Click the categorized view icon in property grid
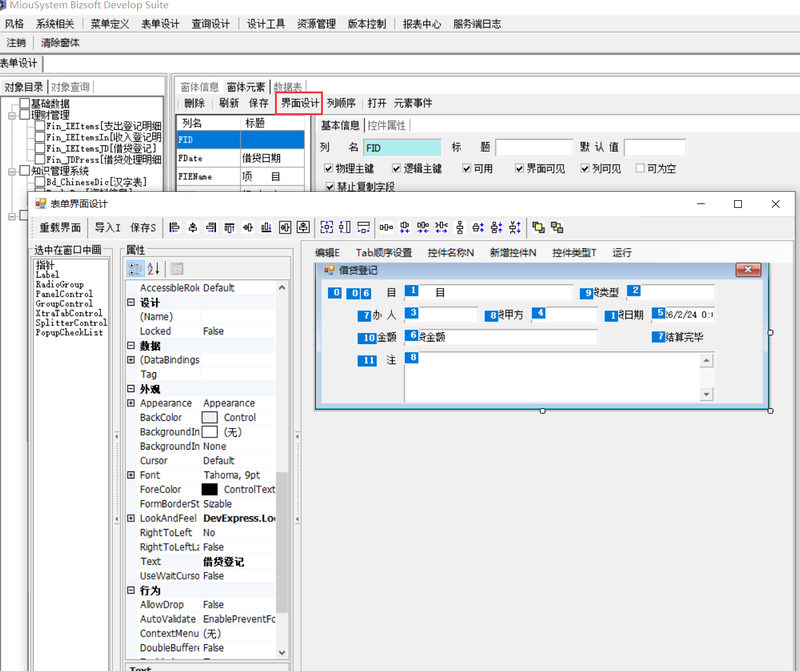 click(134, 269)
